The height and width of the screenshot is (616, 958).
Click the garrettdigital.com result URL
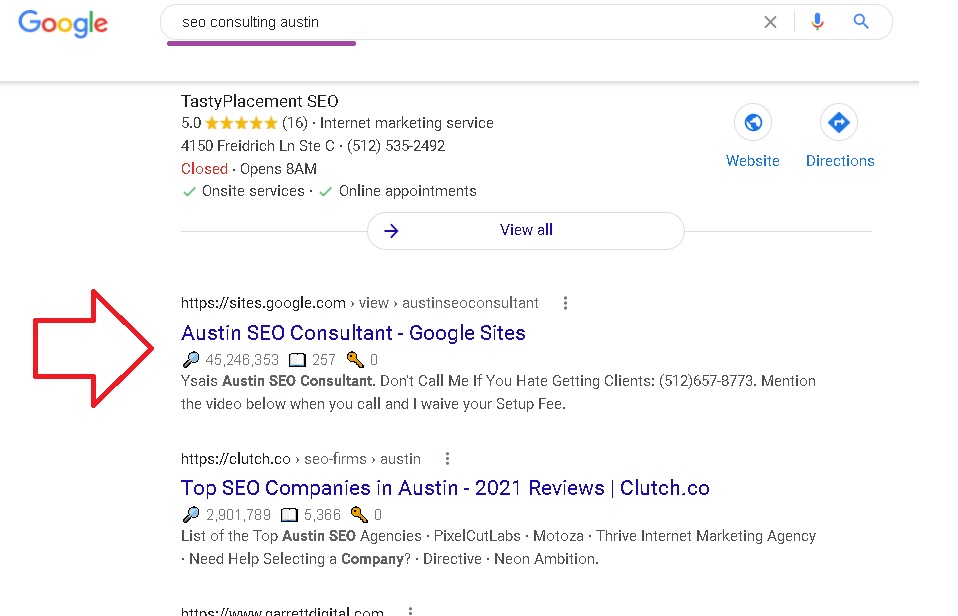point(282,611)
